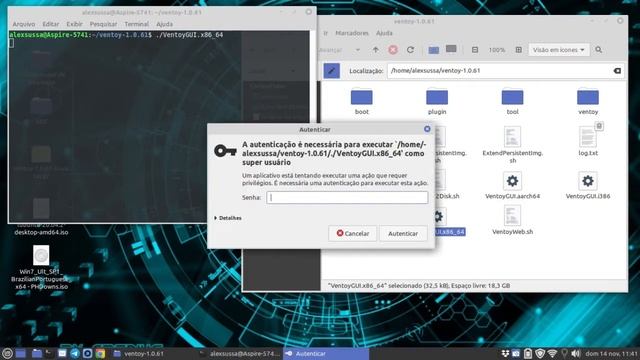Select the ventoy folder

588,102
